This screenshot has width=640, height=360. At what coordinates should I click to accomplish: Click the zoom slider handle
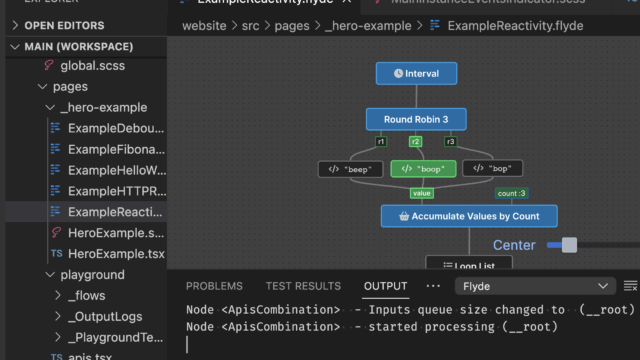pyautogui.click(x=569, y=245)
